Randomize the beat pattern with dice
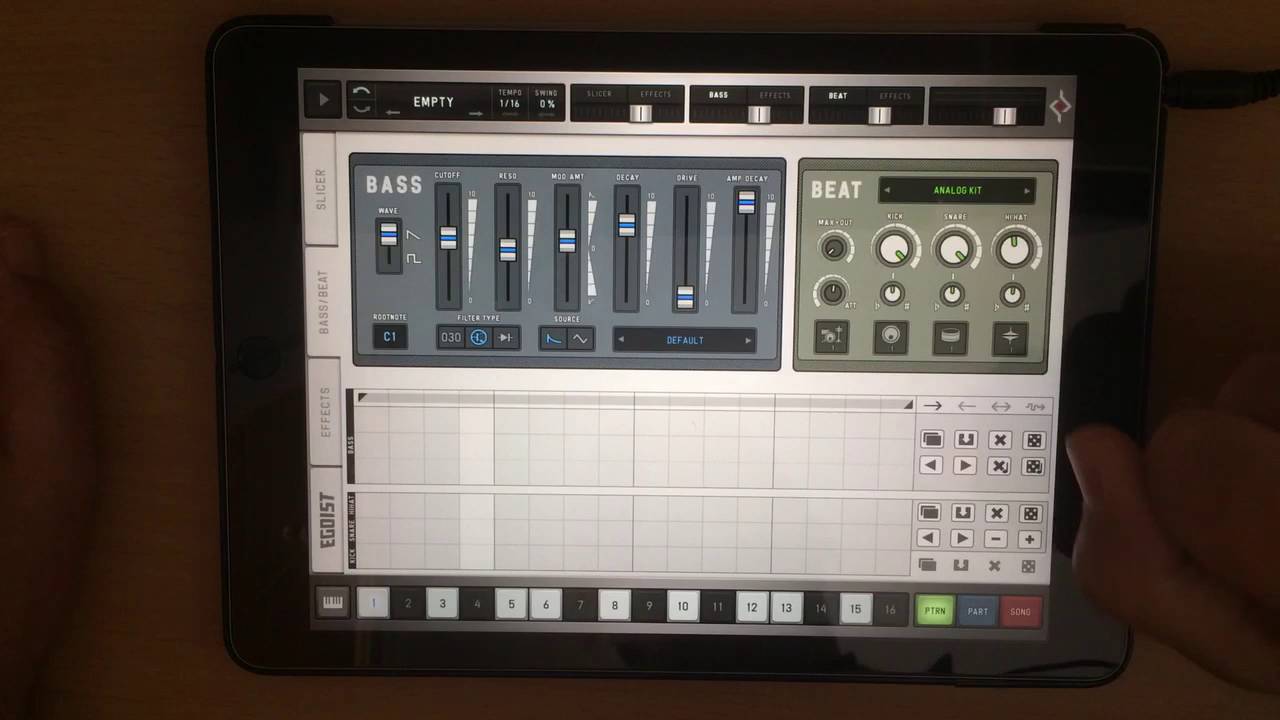Screen dimensions: 1280x720 pyautogui.click(x=1030, y=514)
